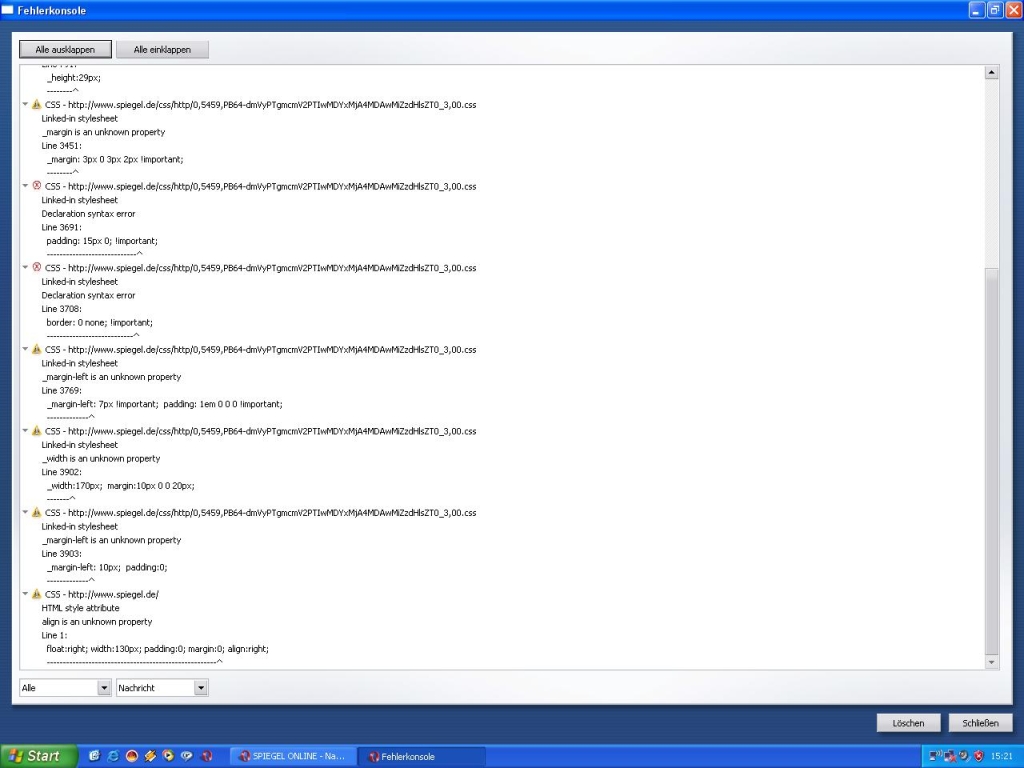Click the 'Löschen' button
Viewport: 1024px width, 768px height.
coord(908,723)
